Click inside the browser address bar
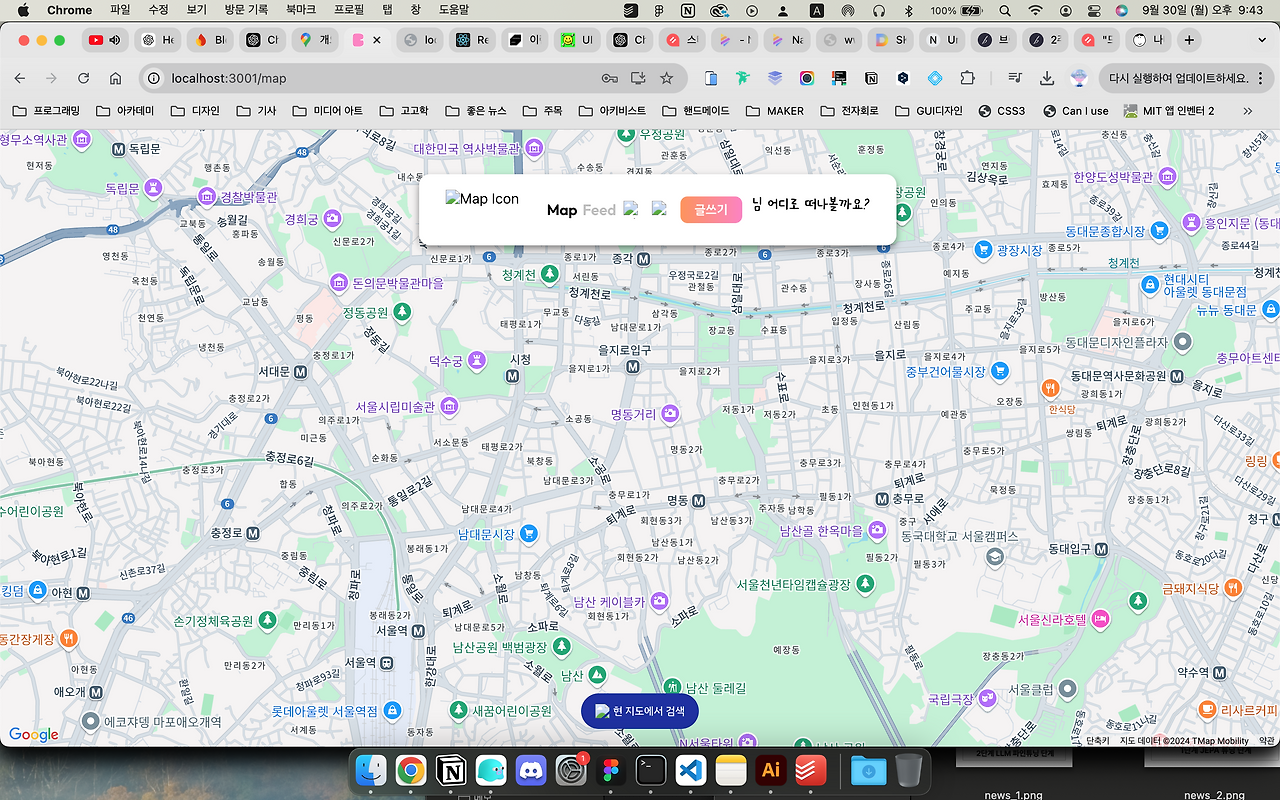This screenshot has width=1280, height=800. 400,77
